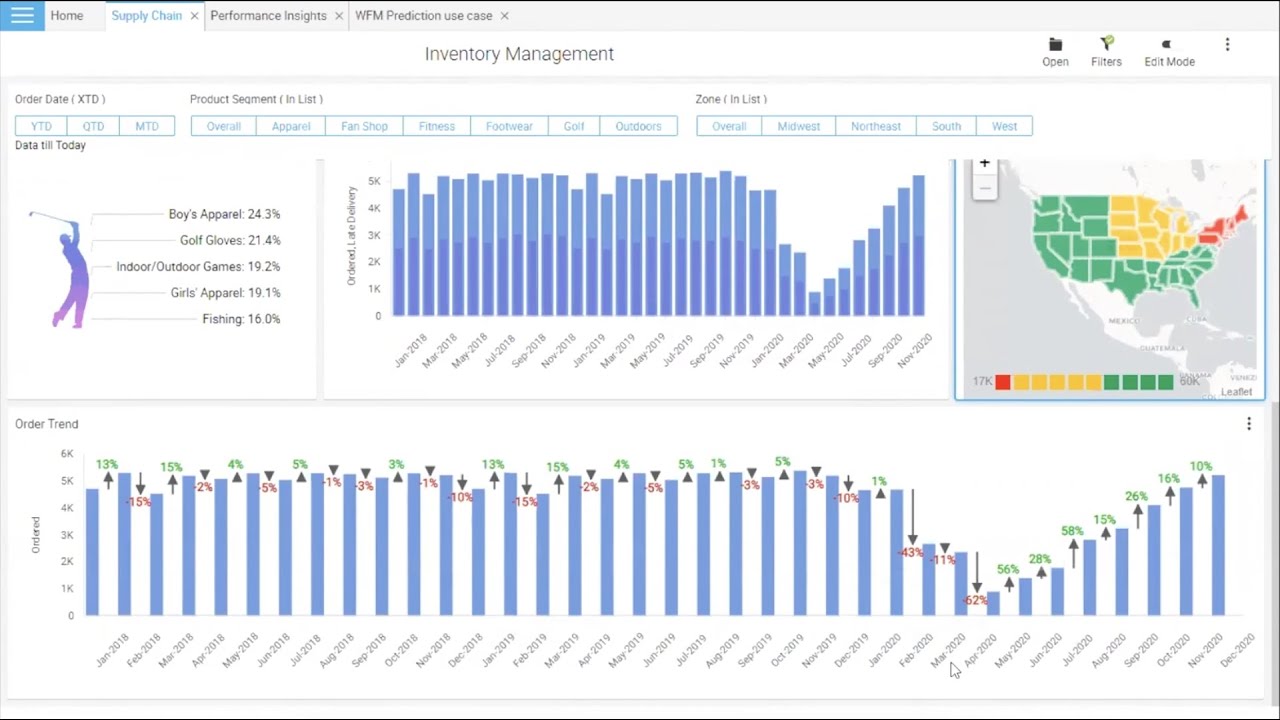1280x720 pixels.
Task: Filter by Fitness segment
Action: tap(437, 126)
